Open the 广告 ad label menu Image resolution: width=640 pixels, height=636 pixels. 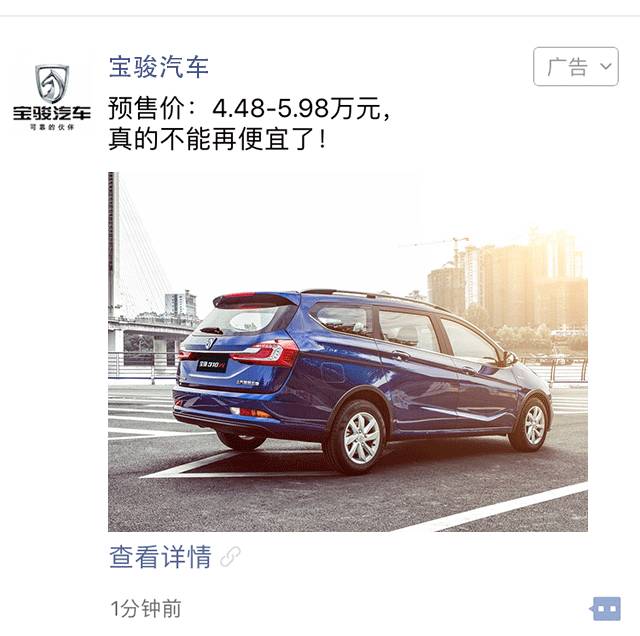tap(576, 67)
